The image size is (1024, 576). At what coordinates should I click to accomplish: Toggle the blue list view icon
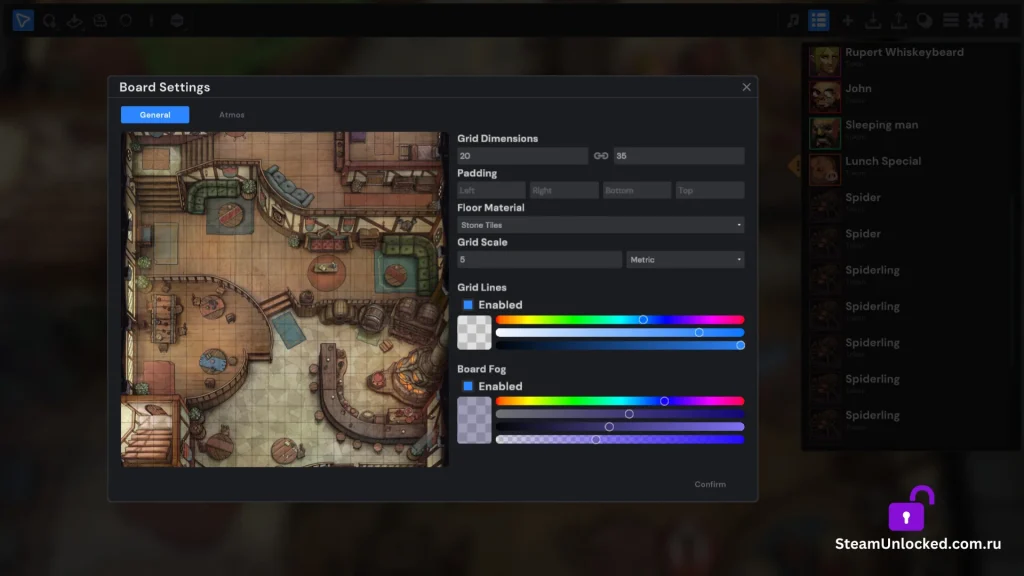click(818, 20)
